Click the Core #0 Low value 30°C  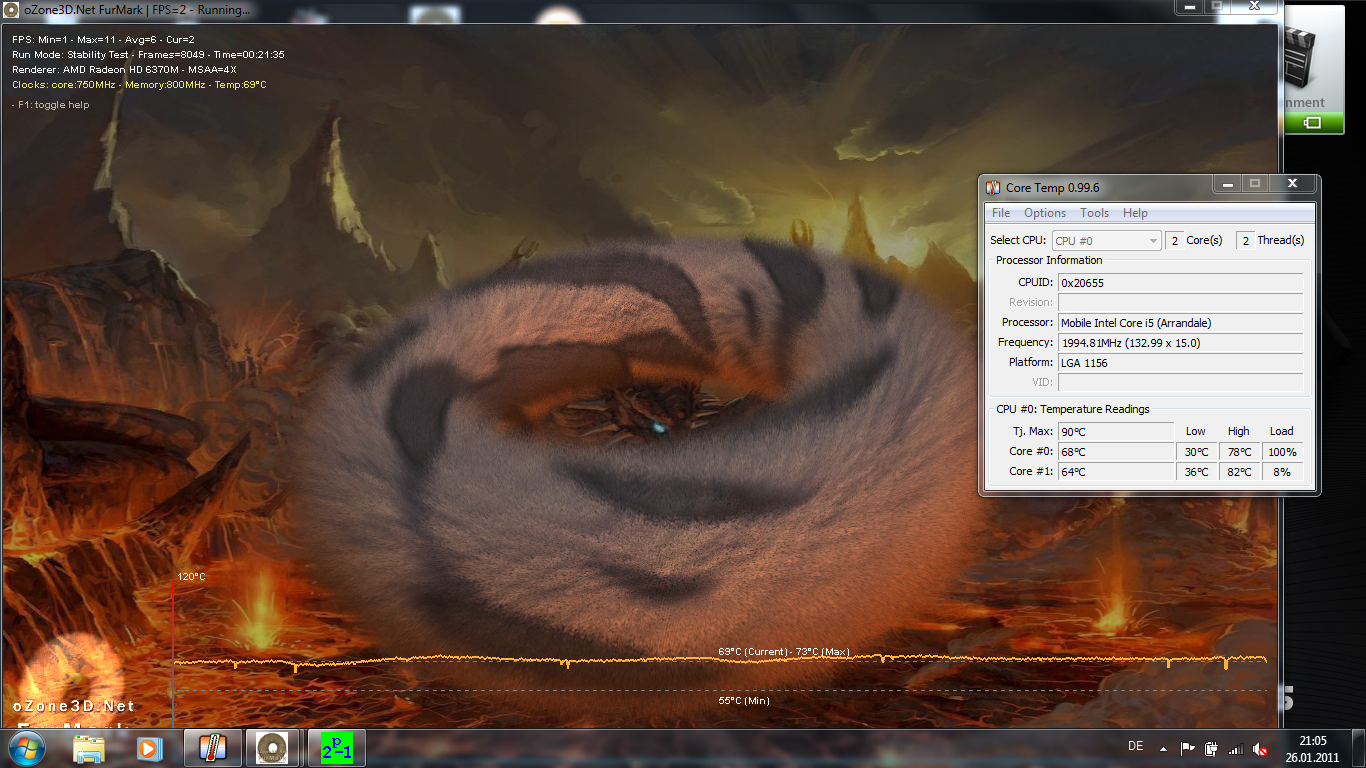tap(1196, 452)
